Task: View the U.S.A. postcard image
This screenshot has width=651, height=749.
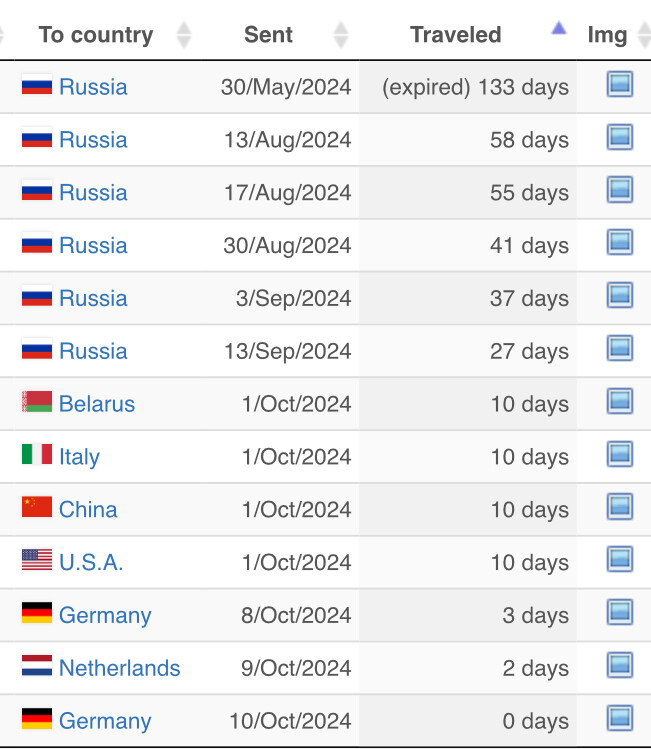Action: (620, 560)
